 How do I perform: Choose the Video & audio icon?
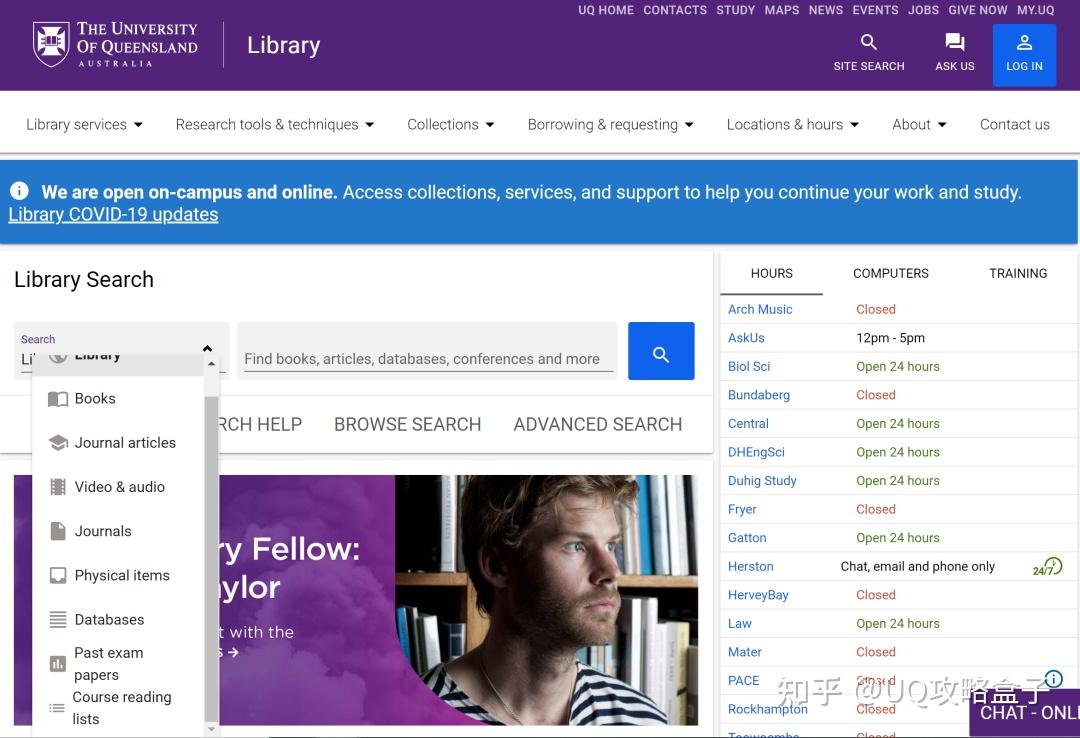tap(57, 486)
